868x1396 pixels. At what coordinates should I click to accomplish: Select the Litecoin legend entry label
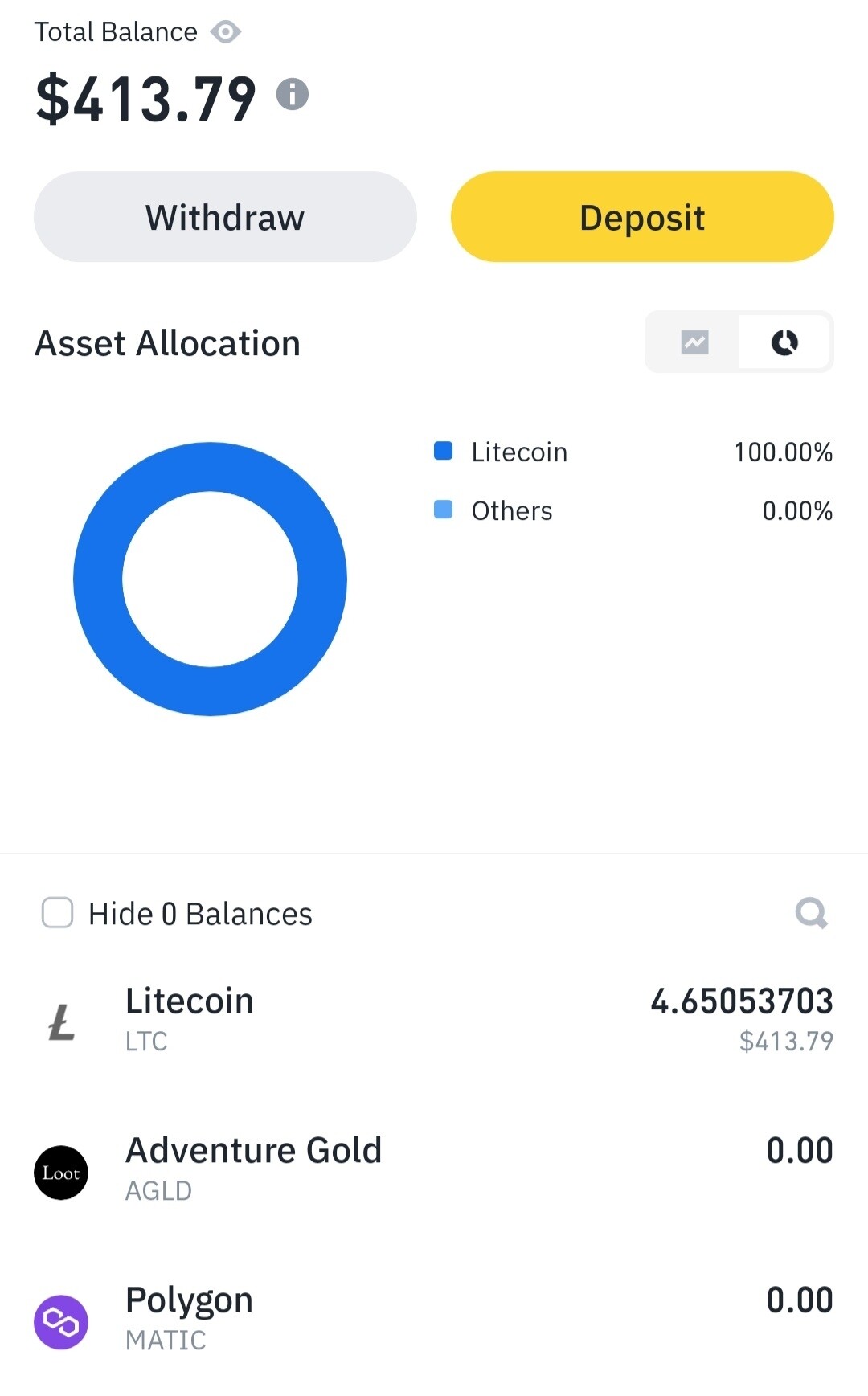(x=519, y=452)
